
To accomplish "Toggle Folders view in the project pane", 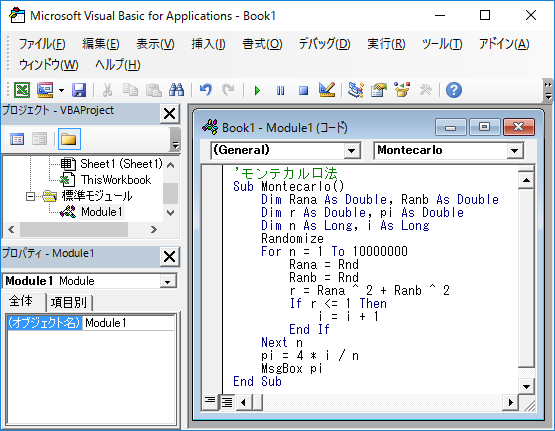I will [69, 139].
